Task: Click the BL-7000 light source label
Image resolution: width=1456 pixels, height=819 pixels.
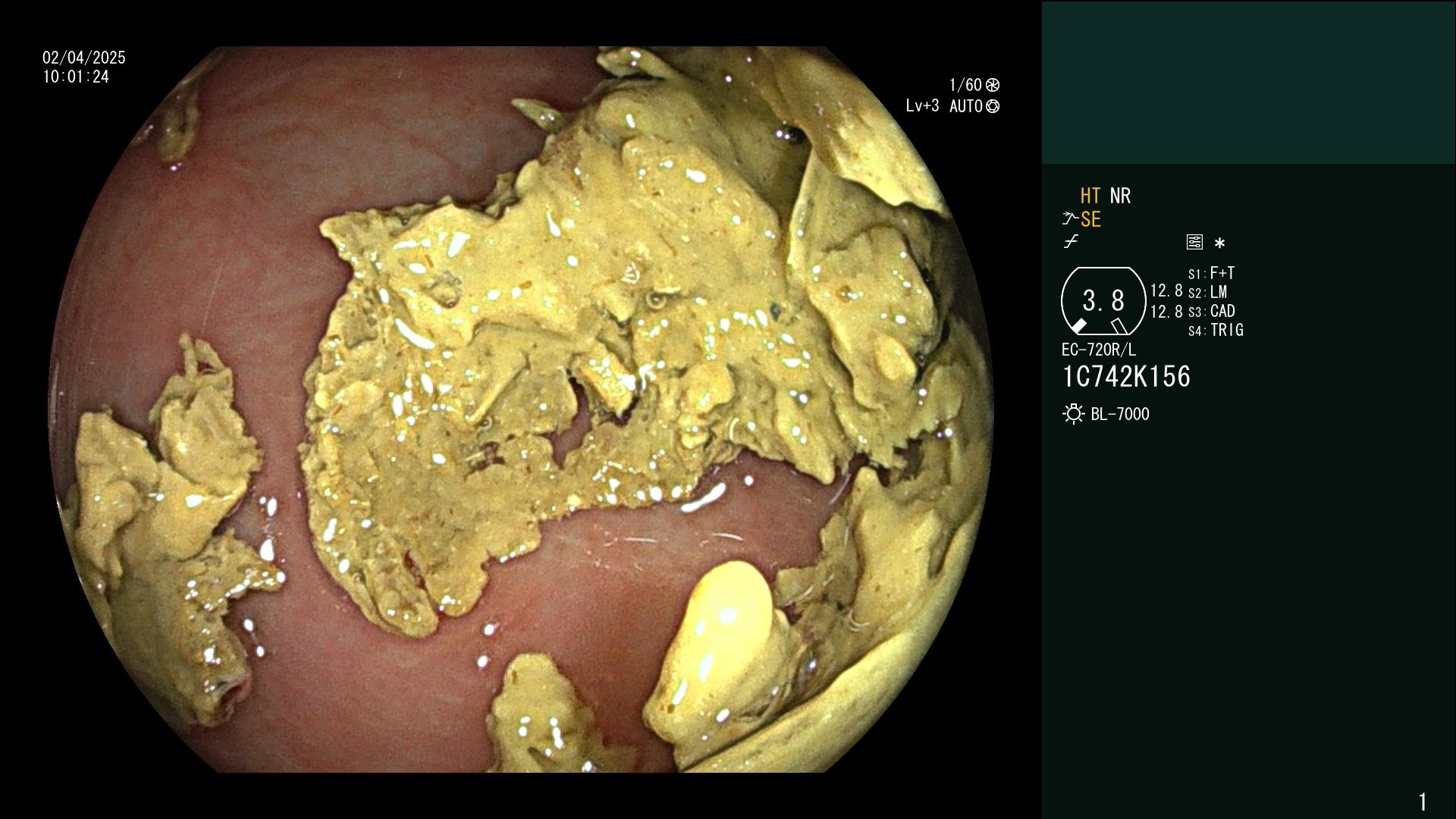Action: pyautogui.click(x=1120, y=414)
